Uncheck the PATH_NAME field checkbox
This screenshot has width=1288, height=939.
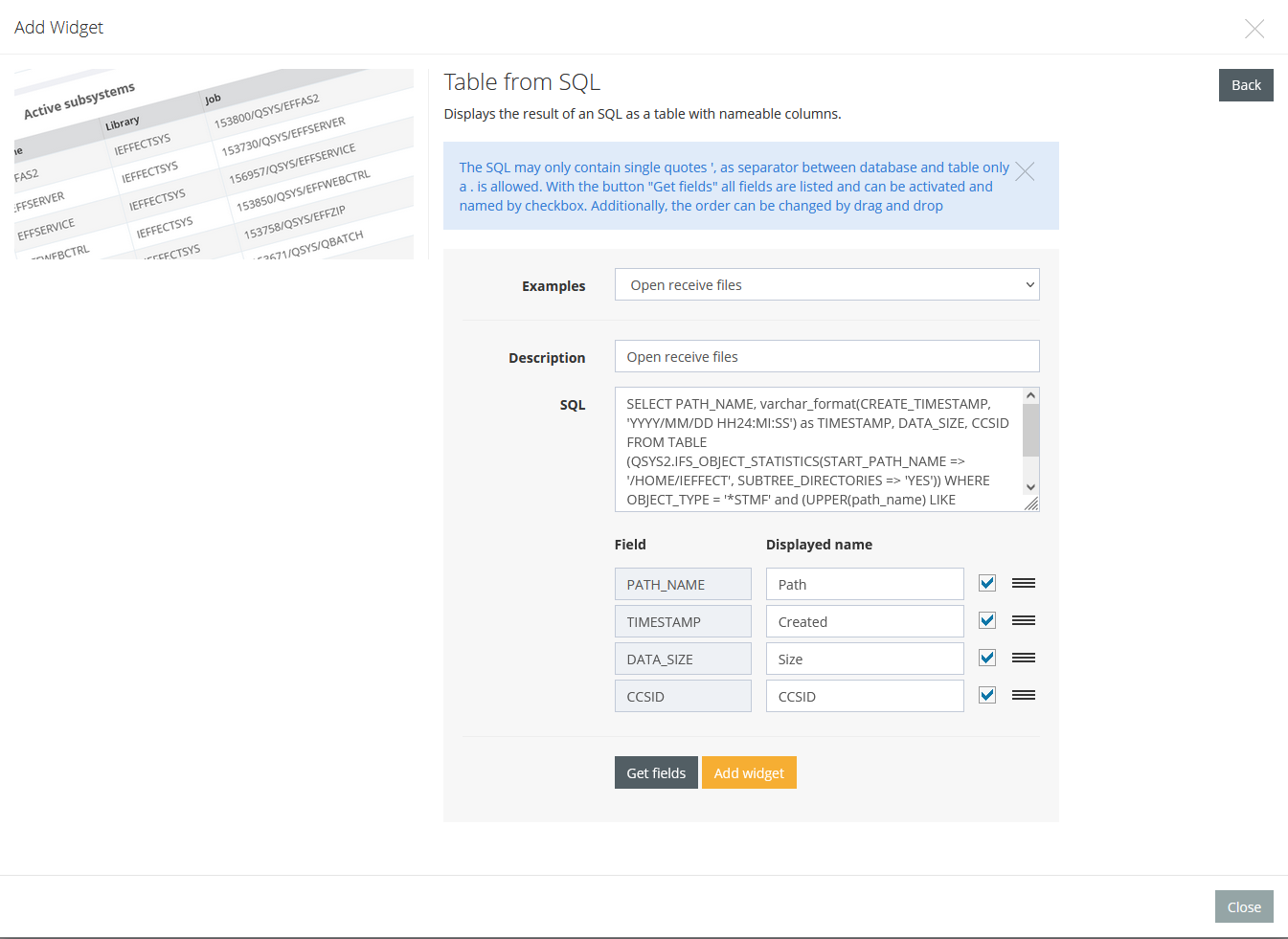pyautogui.click(x=987, y=583)
